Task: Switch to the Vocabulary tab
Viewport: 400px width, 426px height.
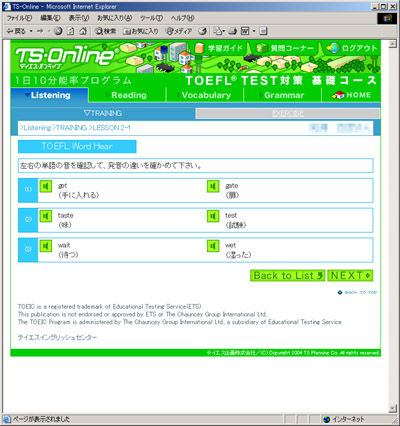Action: [x=205, y=95]
